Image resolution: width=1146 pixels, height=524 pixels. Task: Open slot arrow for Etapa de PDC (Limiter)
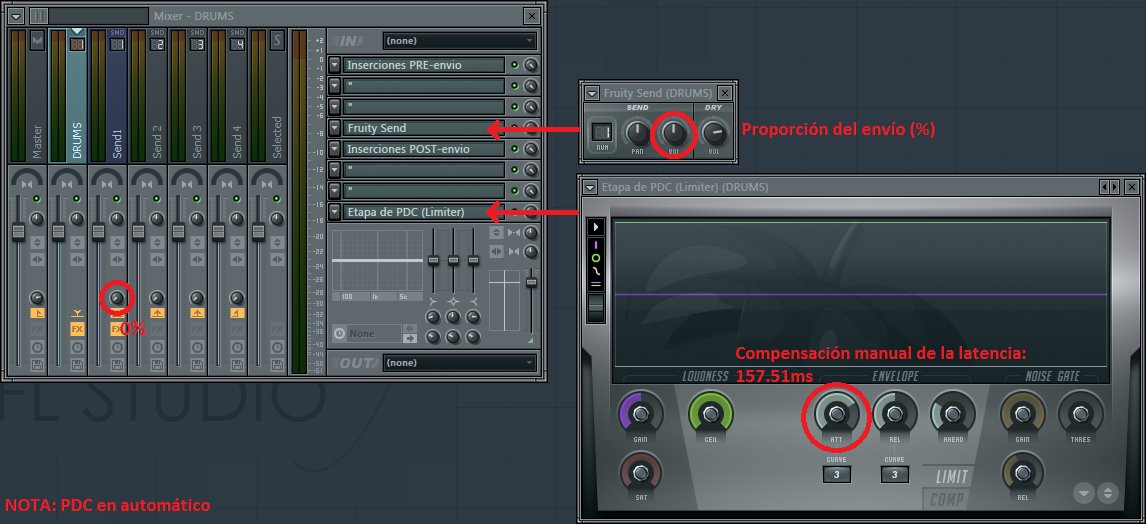click(x=334, y=212)
